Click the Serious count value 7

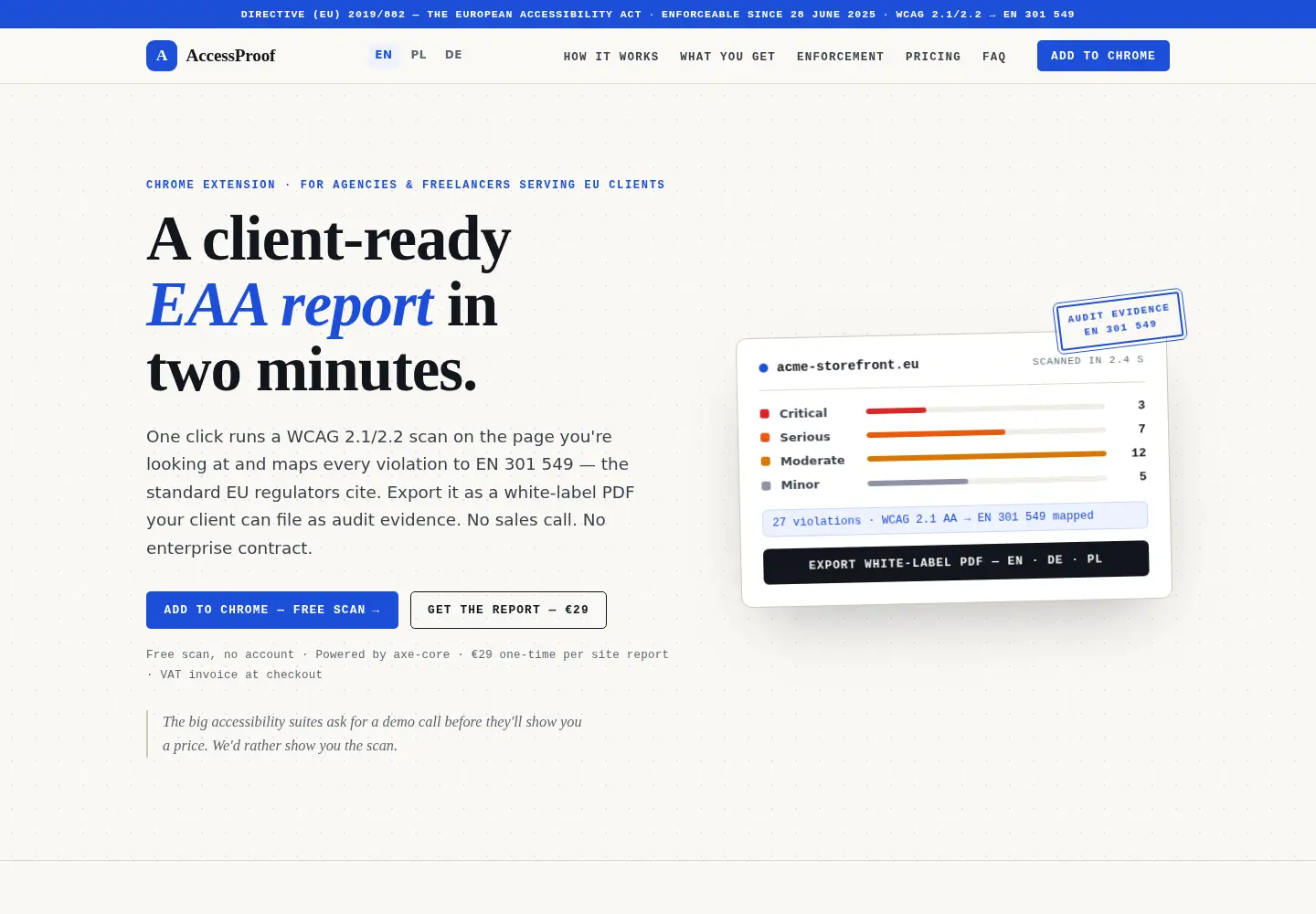click(1141, 429)
